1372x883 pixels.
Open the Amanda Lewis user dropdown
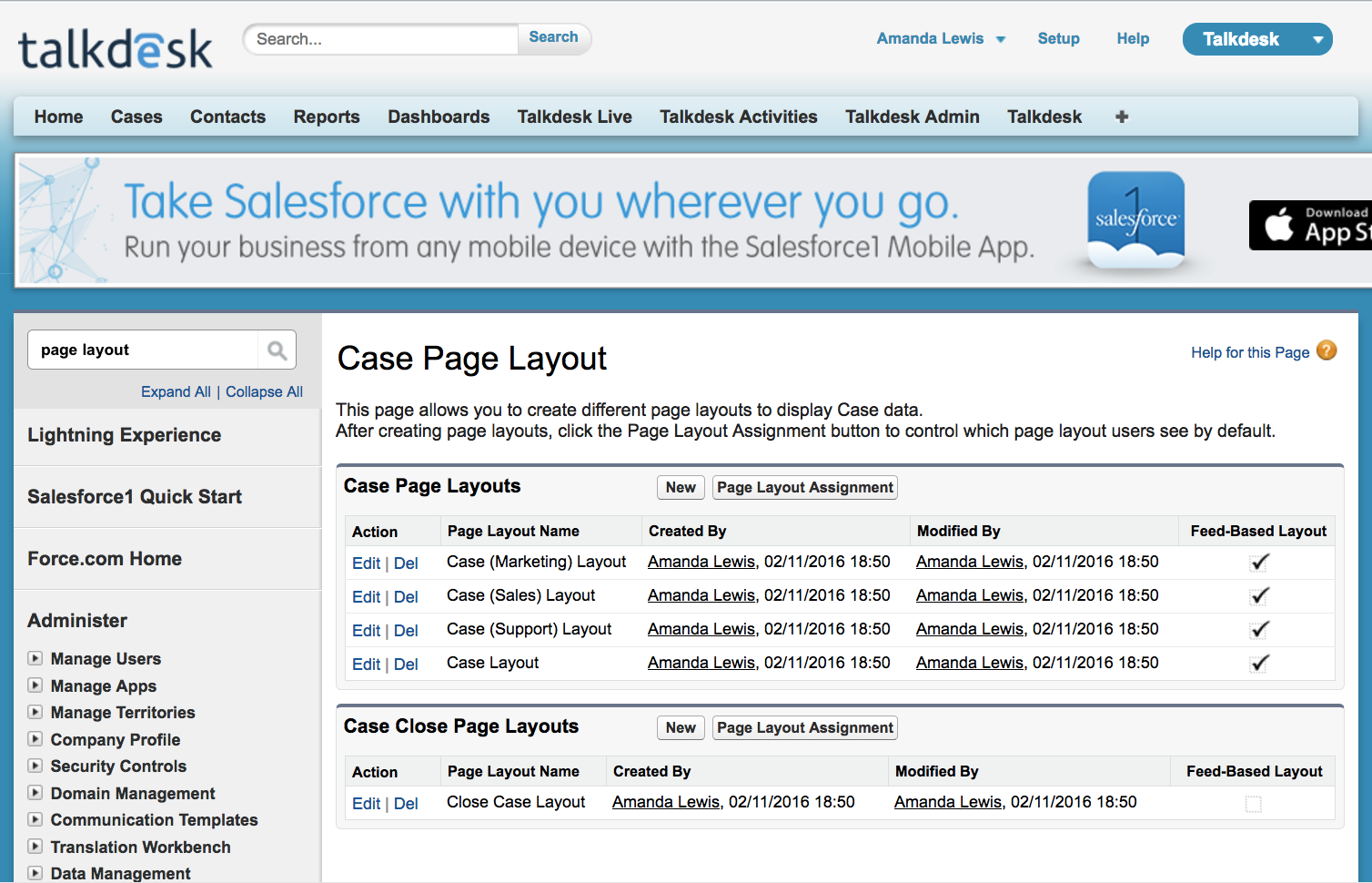tap(941, 38)
